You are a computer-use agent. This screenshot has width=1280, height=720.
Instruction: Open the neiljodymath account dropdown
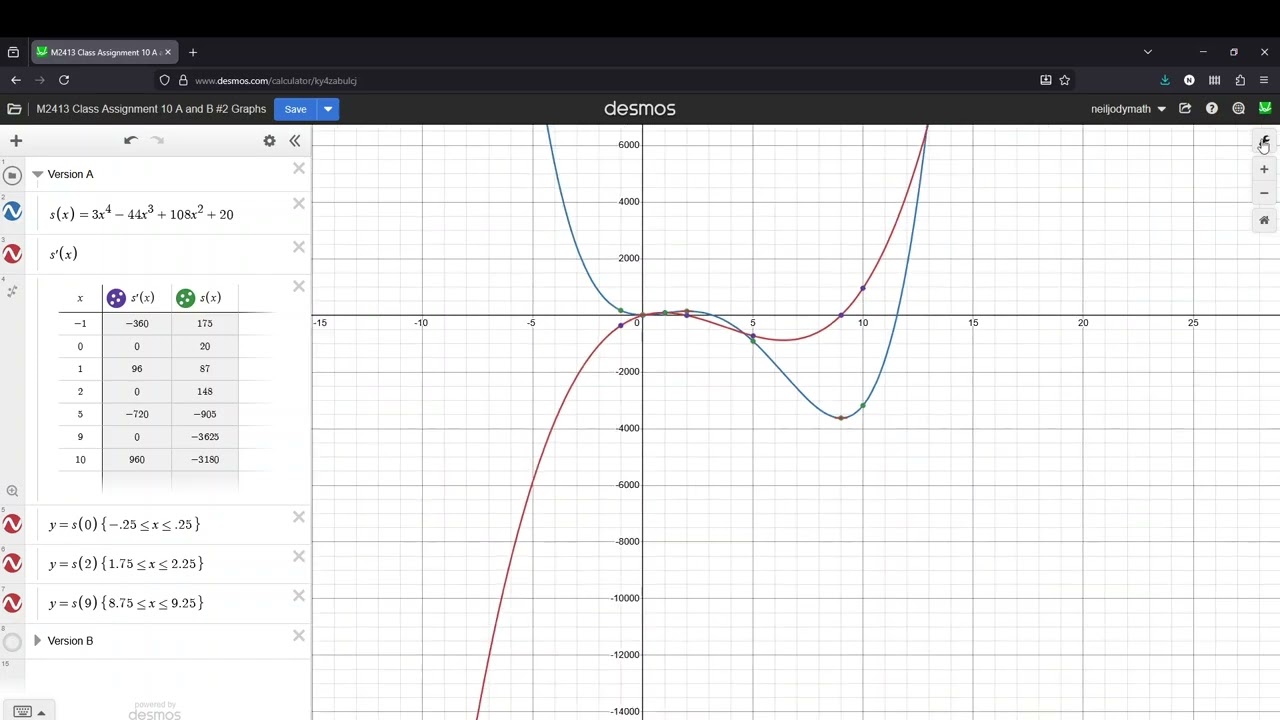pos(1128,109)
